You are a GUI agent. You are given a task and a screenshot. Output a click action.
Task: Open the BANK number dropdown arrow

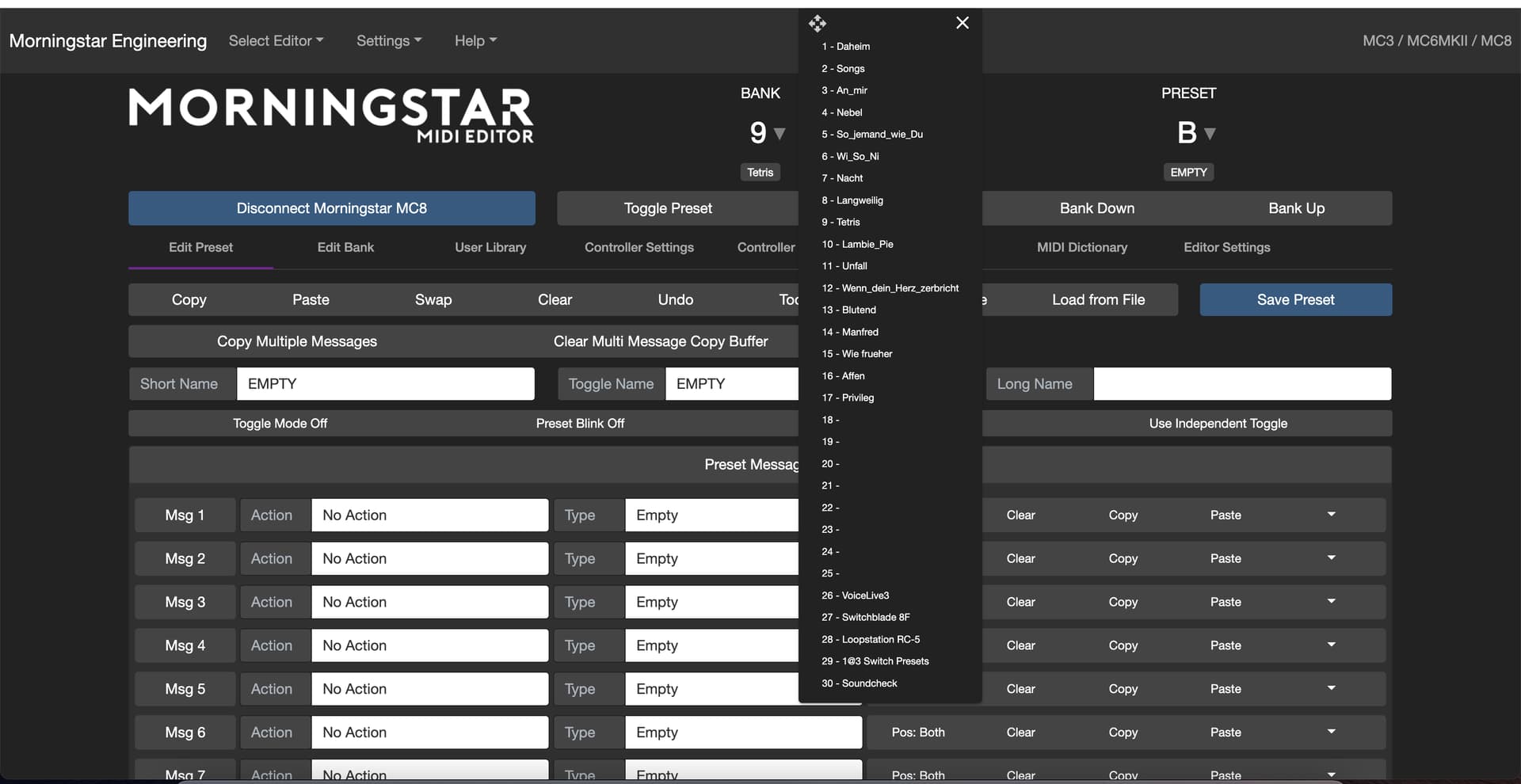(780, 134)
